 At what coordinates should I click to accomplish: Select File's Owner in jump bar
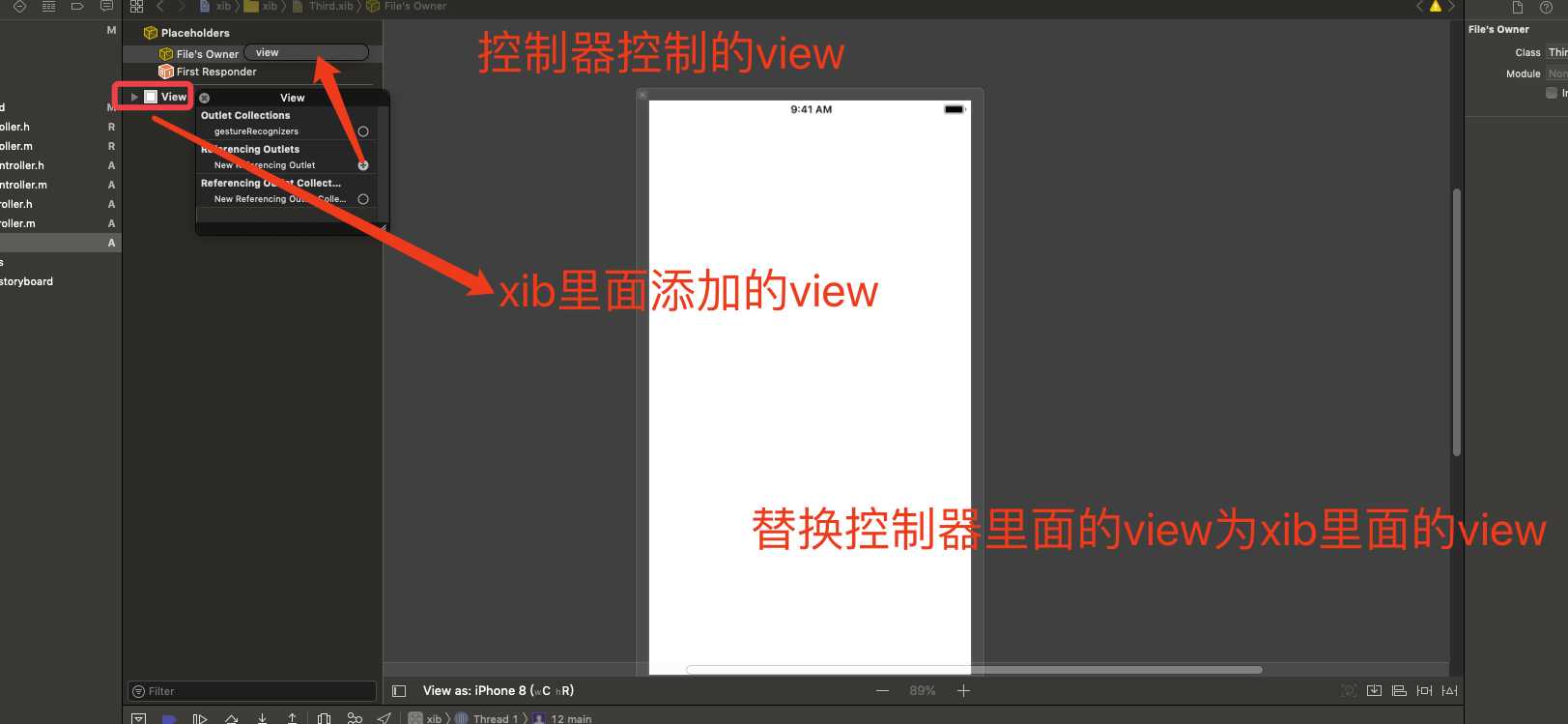pyautogui.click(x=407, y=6)
